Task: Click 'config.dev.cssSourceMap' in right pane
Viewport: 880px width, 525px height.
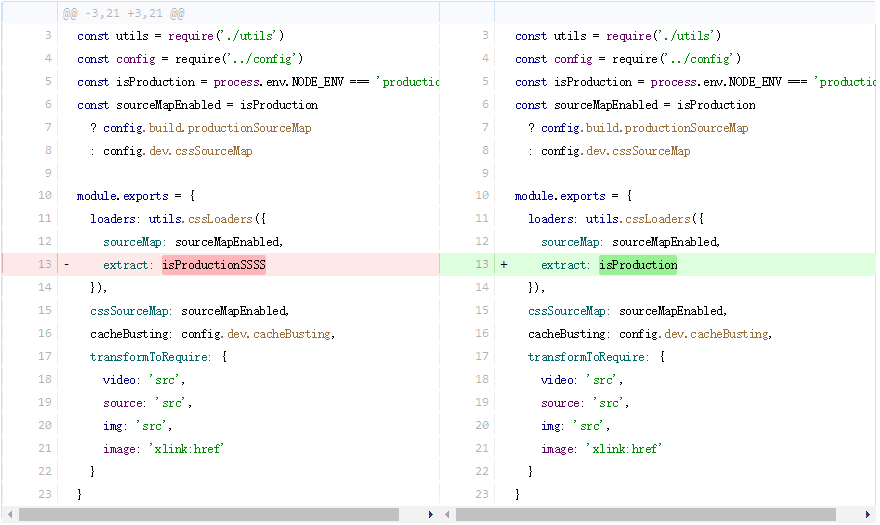Action: (616, 151)
